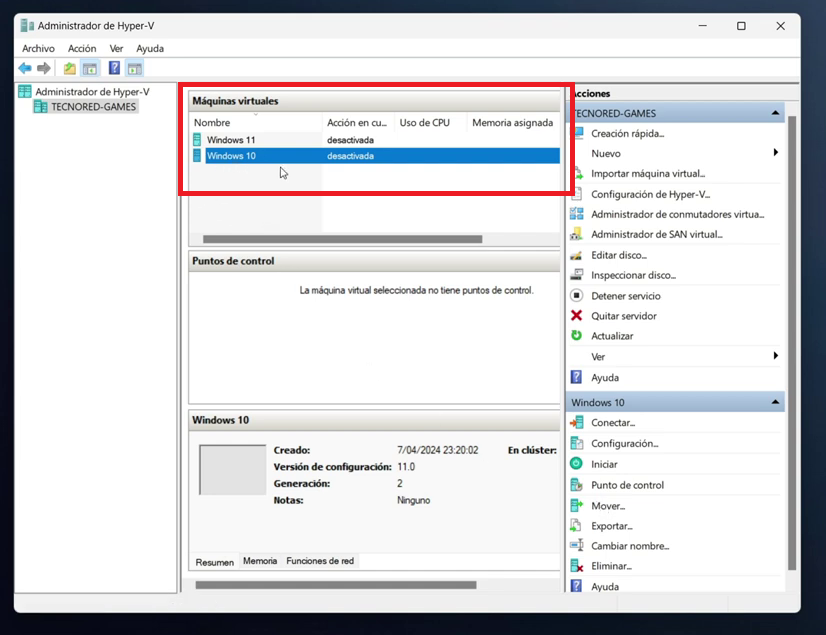Switch to the Memoria tab
826x635 pixels.
coord(260,561)
